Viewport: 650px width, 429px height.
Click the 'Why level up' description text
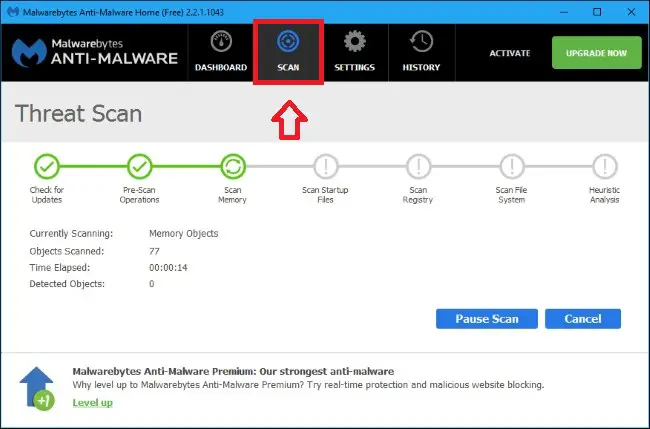308,385
